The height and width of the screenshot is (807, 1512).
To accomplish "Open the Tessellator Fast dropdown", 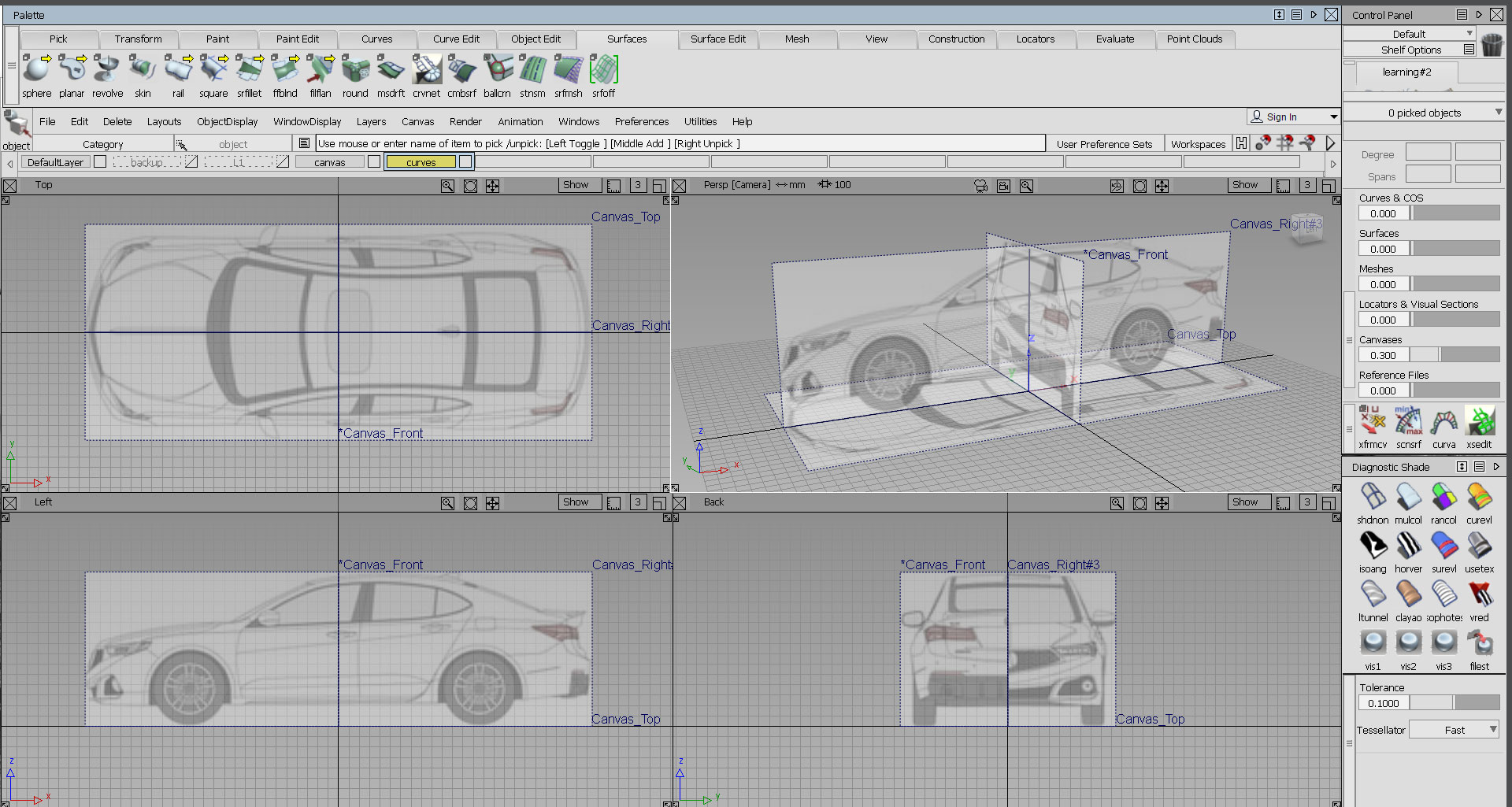I will click(x=1455, y=730).
